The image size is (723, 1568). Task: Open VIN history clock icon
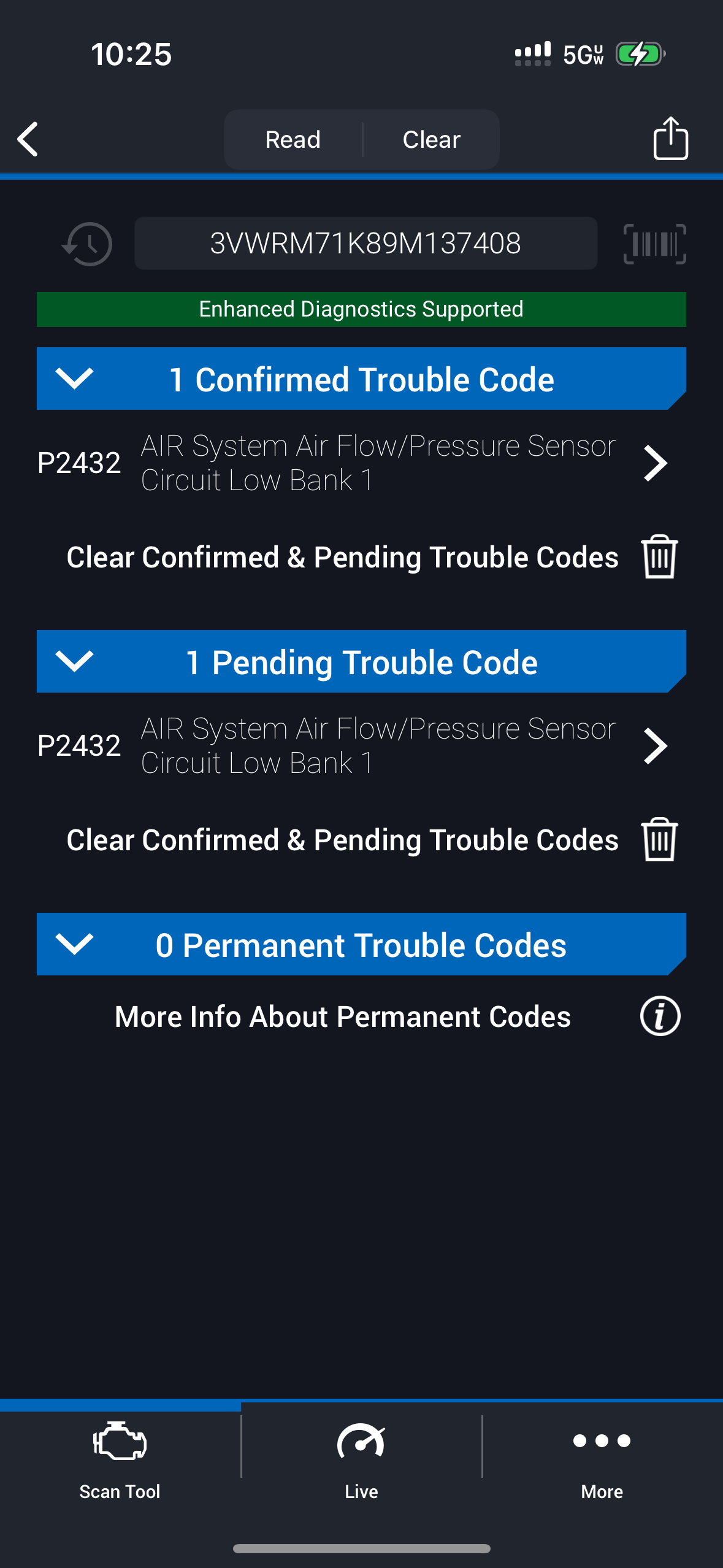[87, 244]
